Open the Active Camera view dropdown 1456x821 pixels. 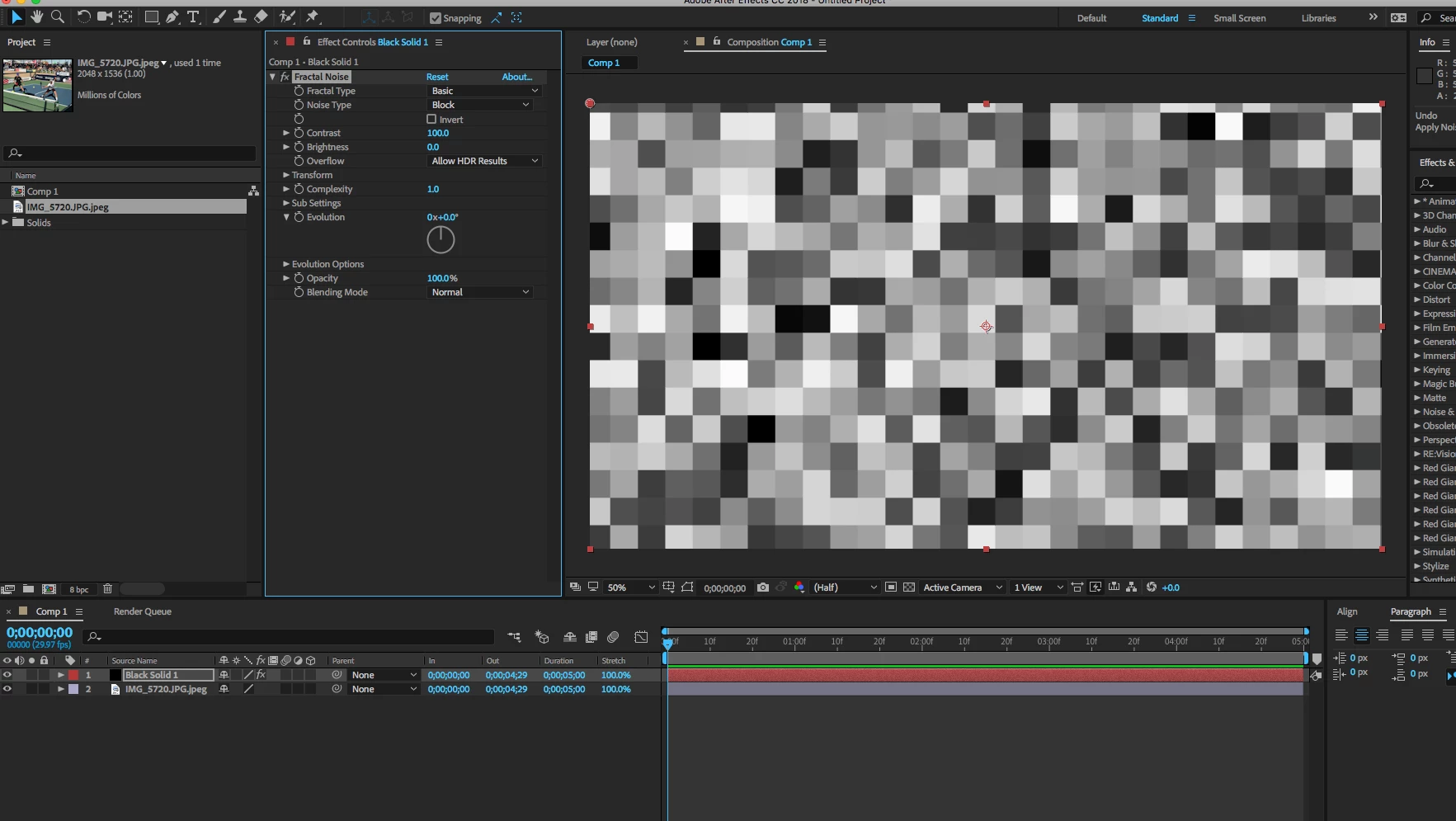(963, 587)
